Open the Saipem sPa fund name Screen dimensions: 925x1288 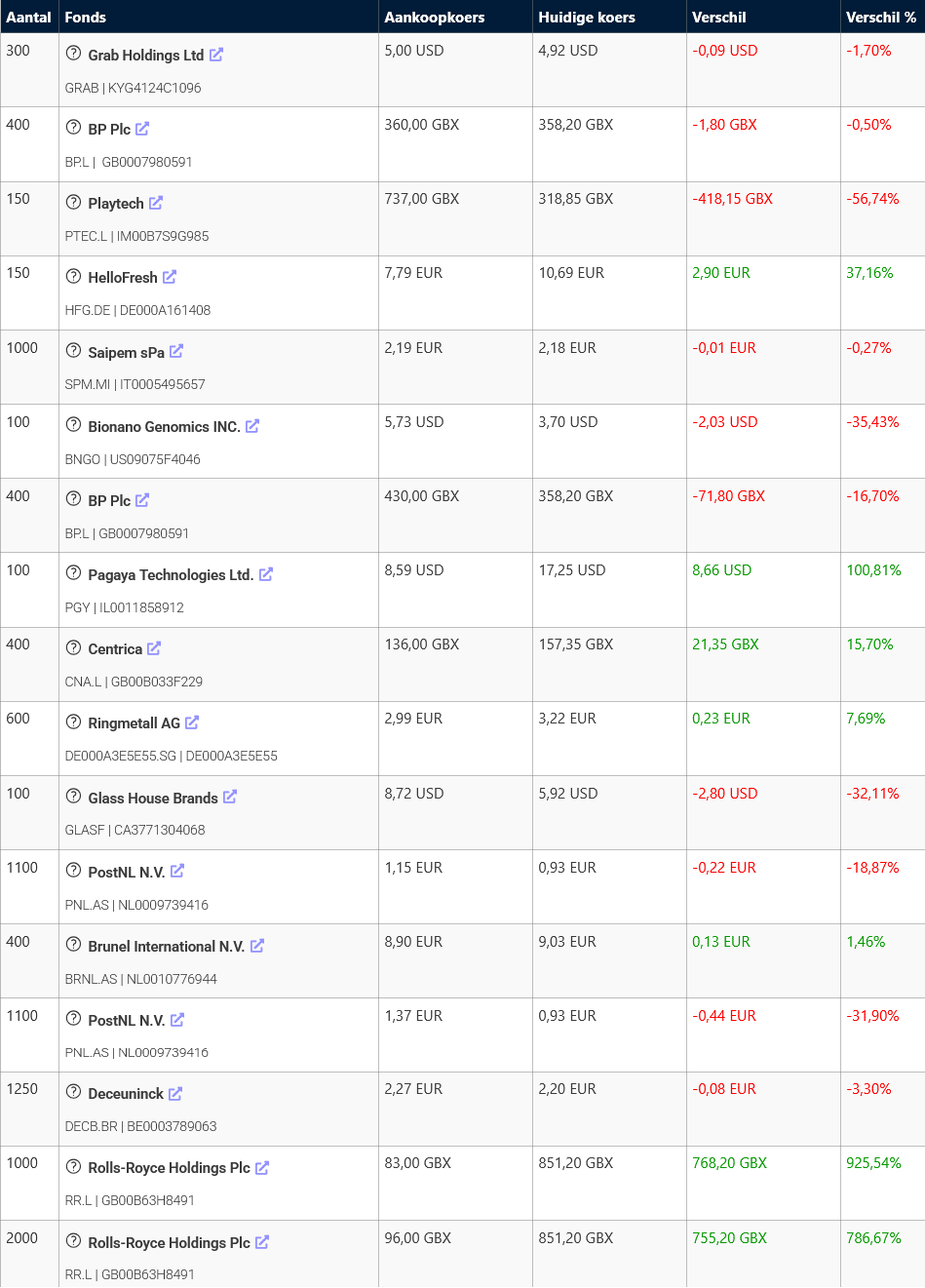coord(127,353)
